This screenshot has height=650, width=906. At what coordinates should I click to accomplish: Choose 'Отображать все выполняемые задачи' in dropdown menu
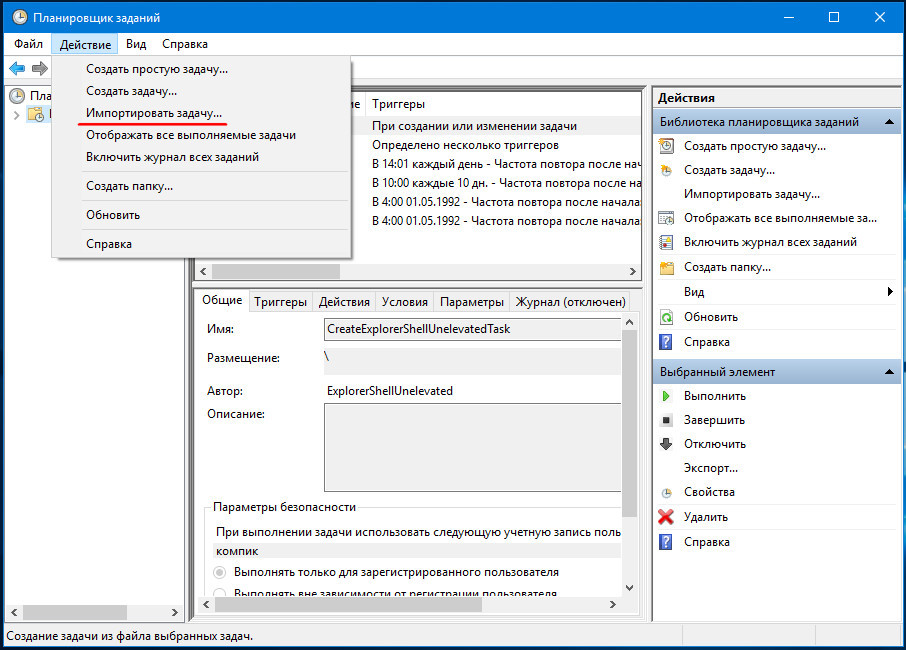[x=202, y=135]
